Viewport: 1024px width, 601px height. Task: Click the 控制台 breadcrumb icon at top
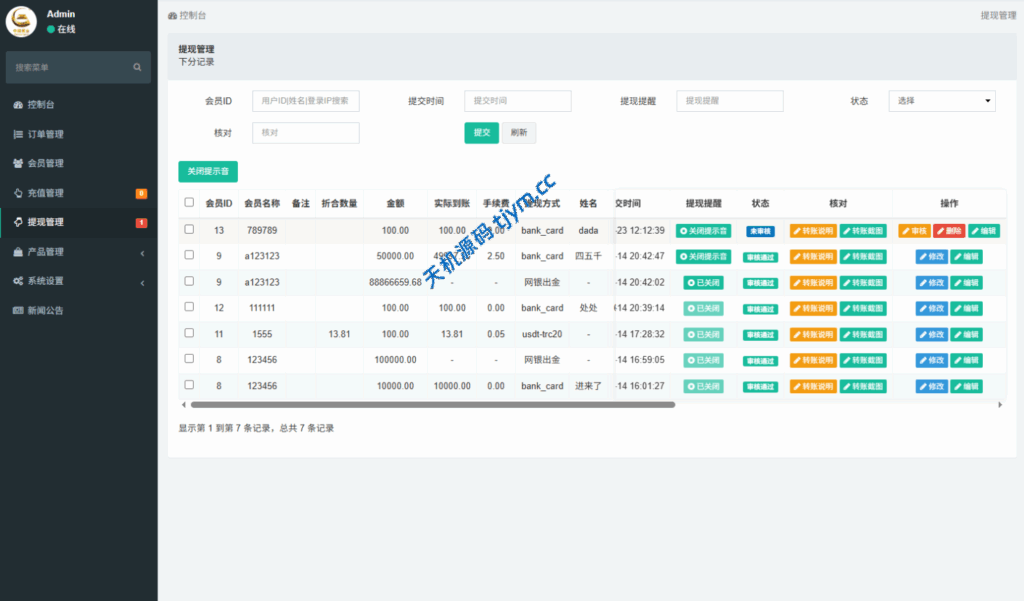click(x=172, y=16)
